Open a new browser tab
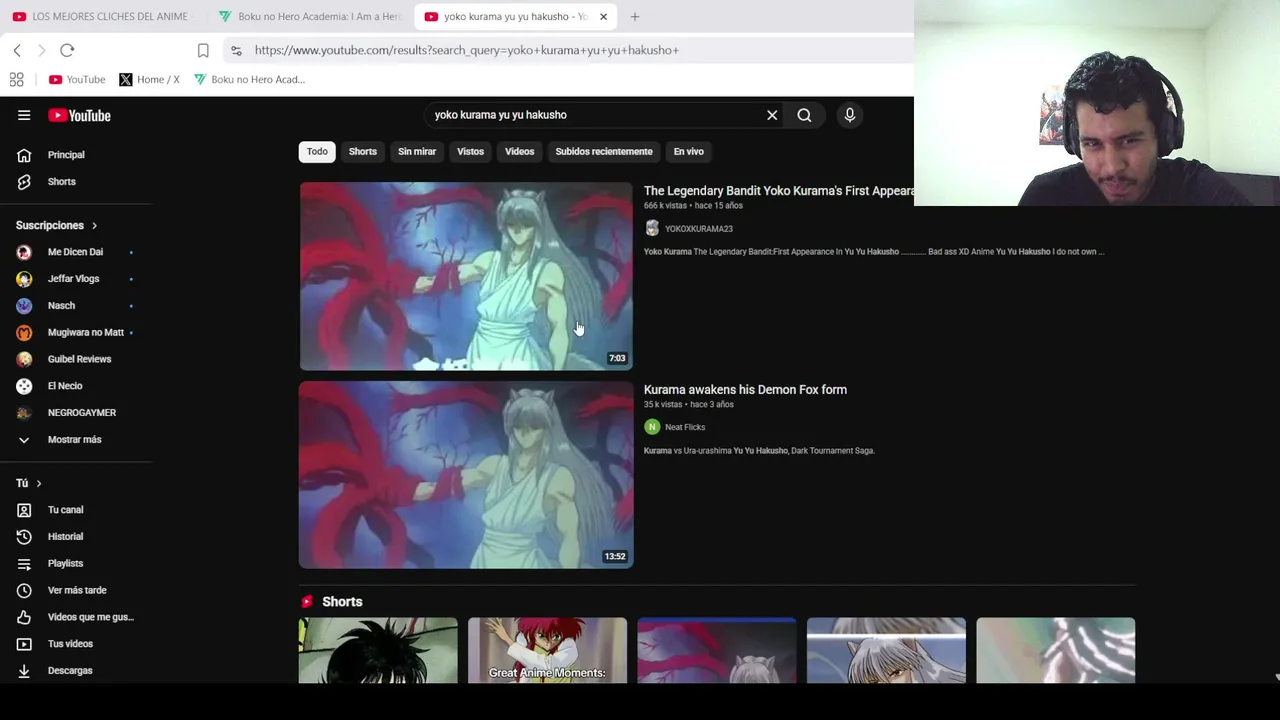 coord(635,16)
